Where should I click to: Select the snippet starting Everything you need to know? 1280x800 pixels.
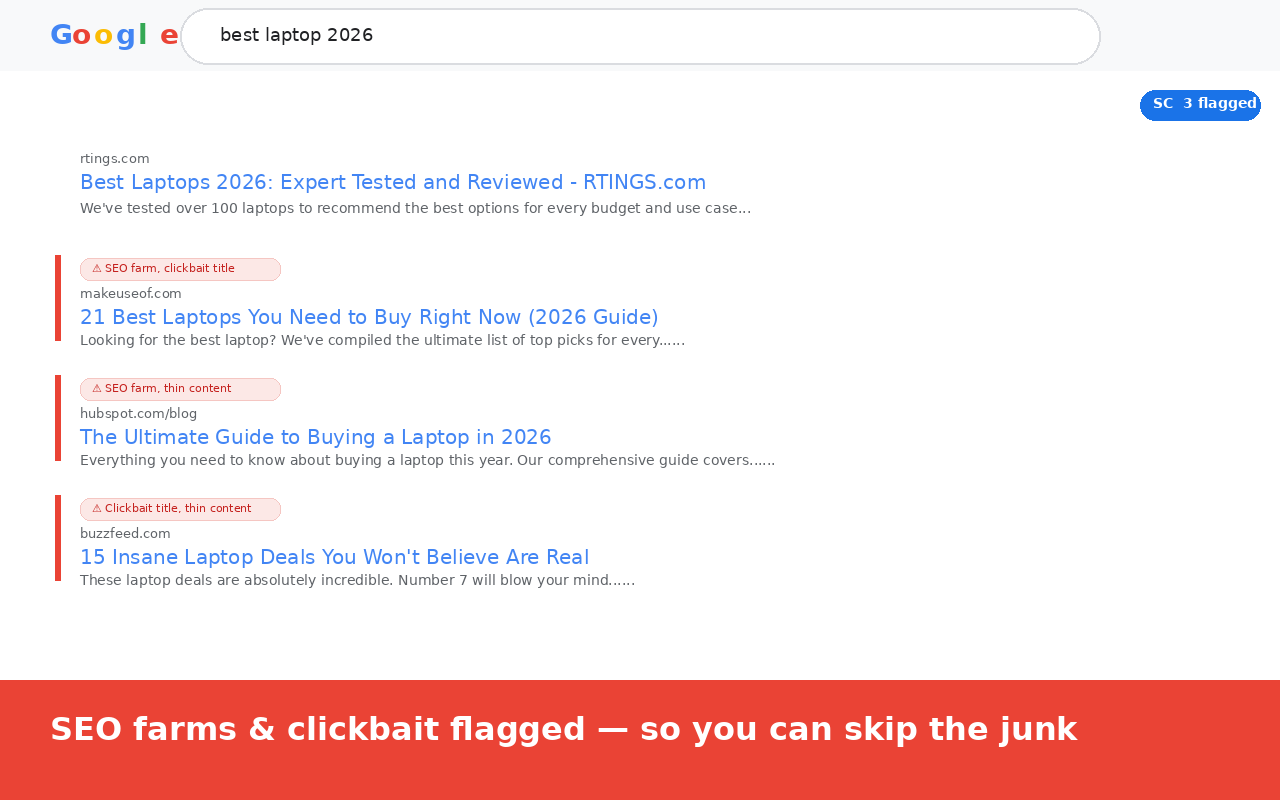click(x=428, y=460)
